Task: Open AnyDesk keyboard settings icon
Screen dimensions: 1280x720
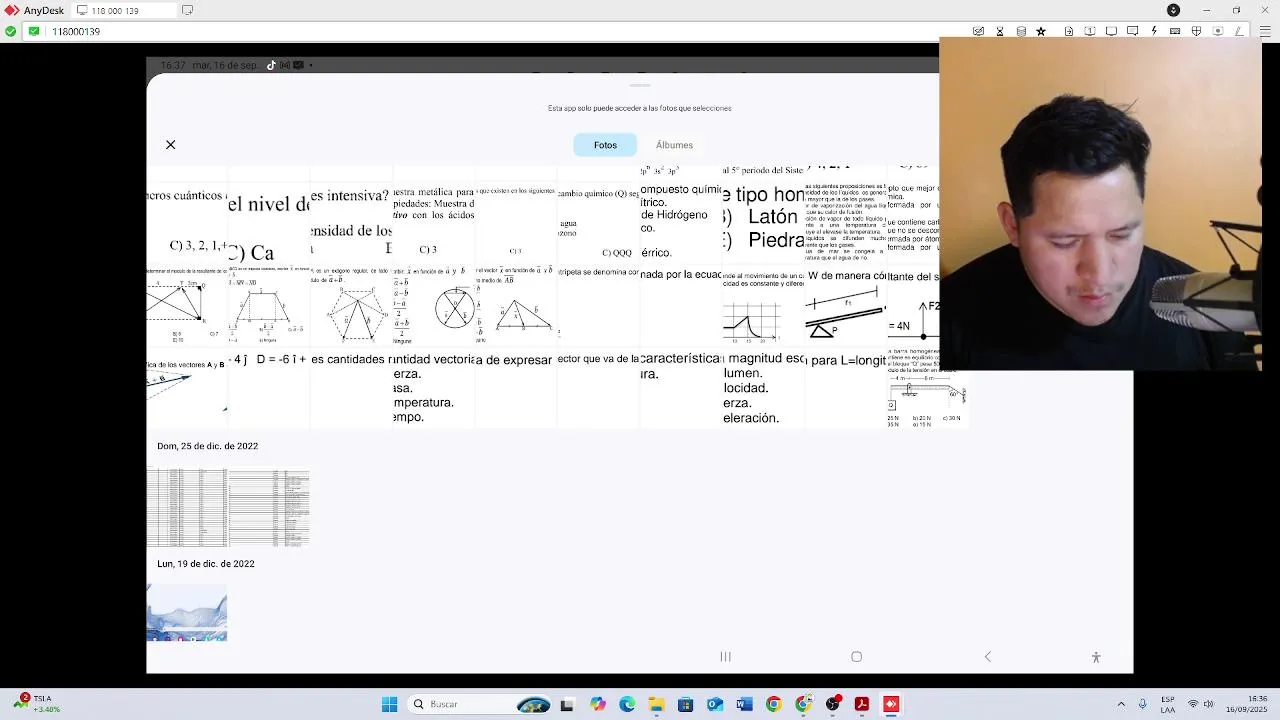Action: coord(1175,31)
